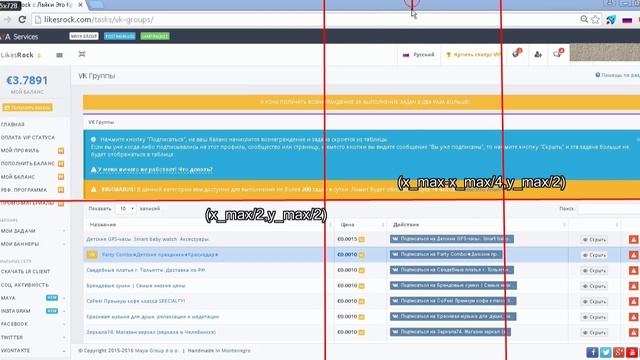Viewport: 640px width, 360px height.
Task: Hide the Детские GPS-часы task with Скрыть
Action: tap(594, 240)
